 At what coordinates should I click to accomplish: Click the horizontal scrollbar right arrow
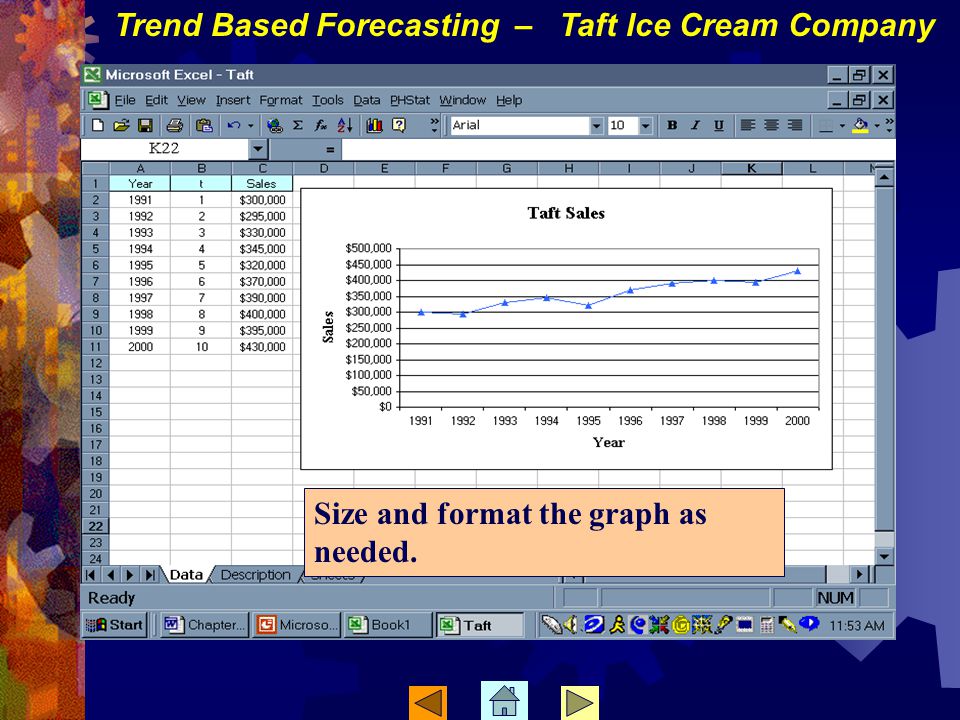(859, 574)
